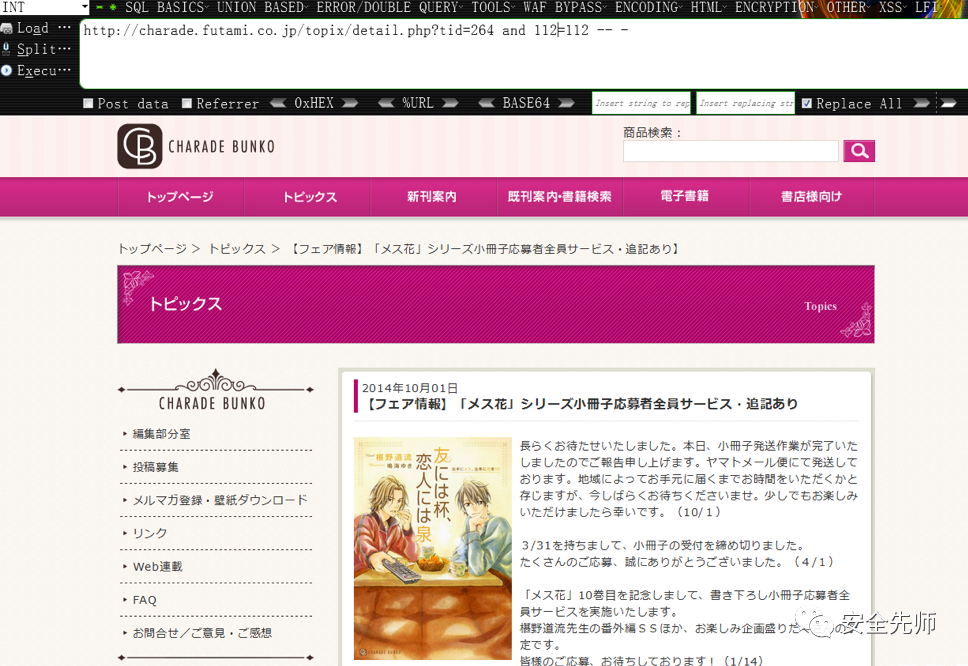Open the メルマガ登録・壁紙ダウンロード sidebar link

coord(220,500)
